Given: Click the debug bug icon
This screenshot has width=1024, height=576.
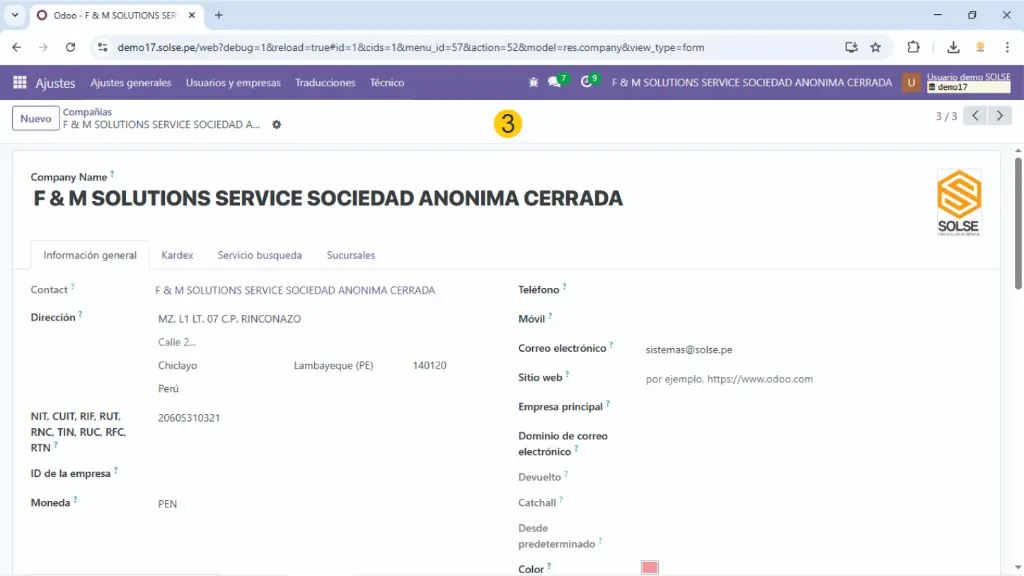Looking at the screenshot, I should (533, 83).
